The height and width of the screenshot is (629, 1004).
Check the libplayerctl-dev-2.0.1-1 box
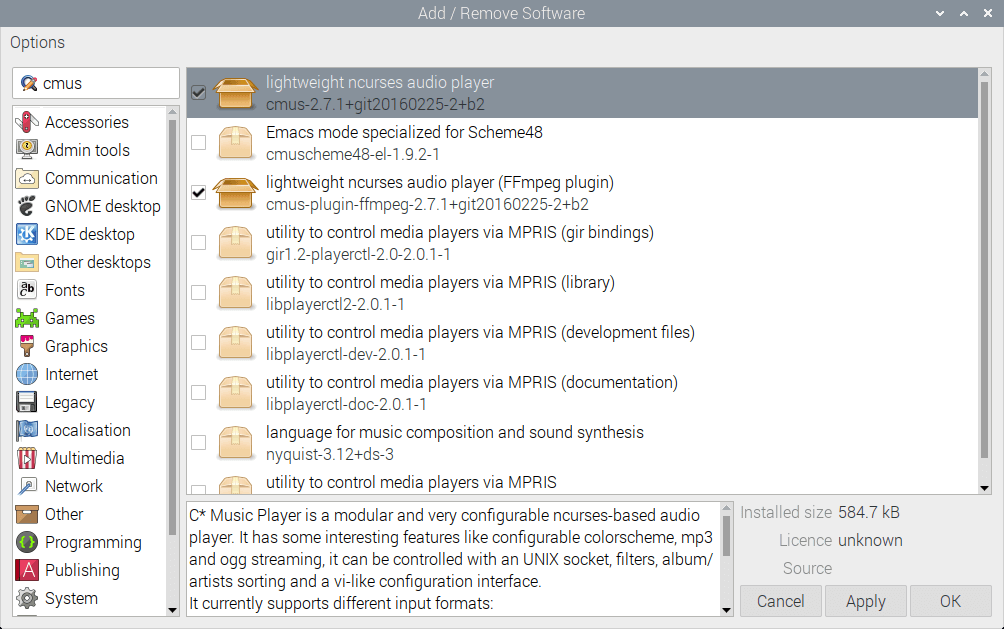(x=198, y=342)
